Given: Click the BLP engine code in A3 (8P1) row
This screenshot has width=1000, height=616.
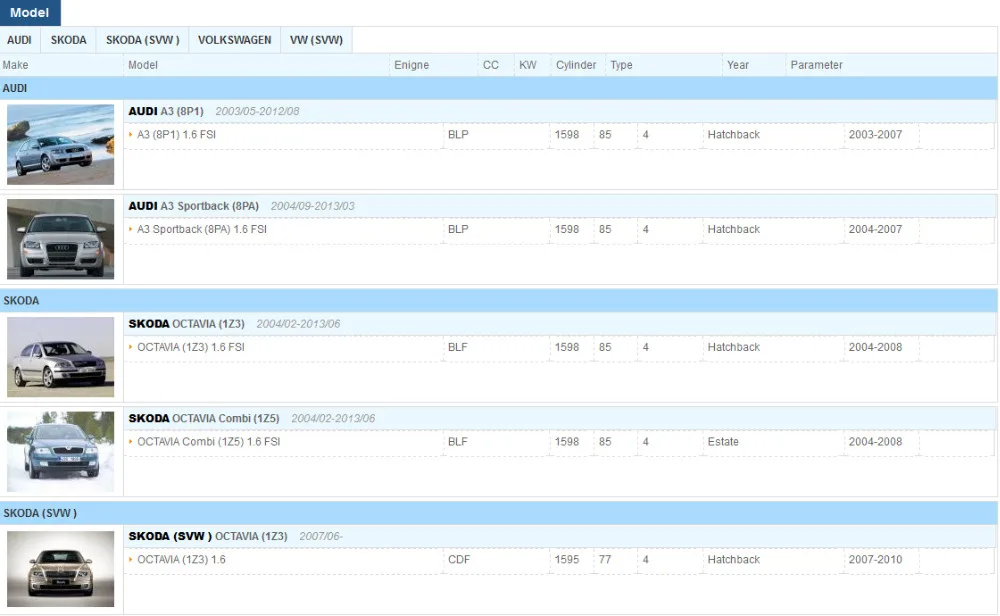Looking at the screenshot, I should [x=458, y=135].
